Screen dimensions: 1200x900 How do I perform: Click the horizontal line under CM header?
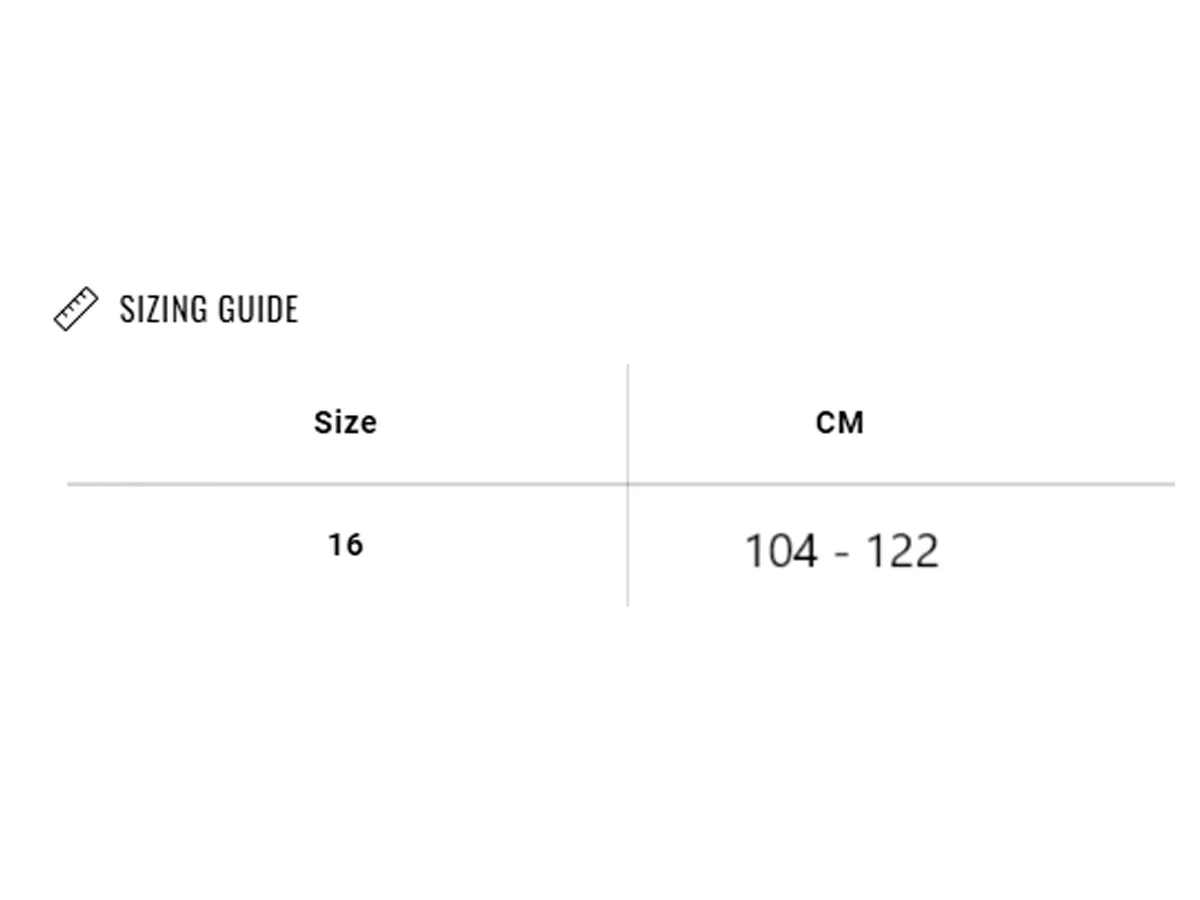[902, 484]
